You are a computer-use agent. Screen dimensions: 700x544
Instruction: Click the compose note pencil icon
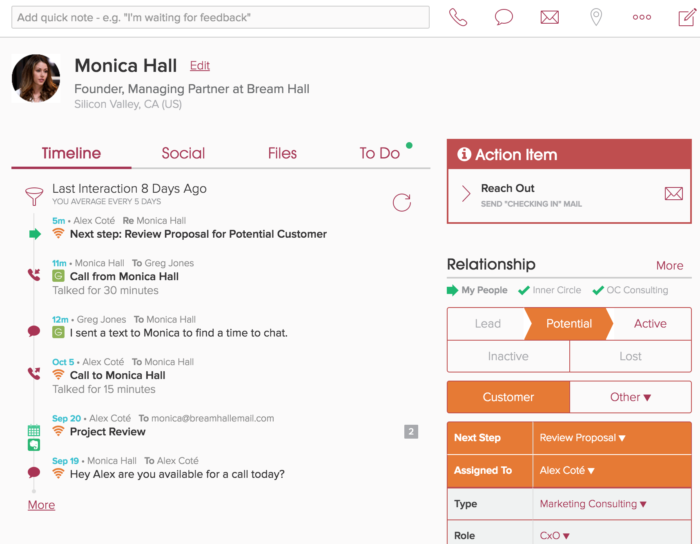[x=688, y=17]
